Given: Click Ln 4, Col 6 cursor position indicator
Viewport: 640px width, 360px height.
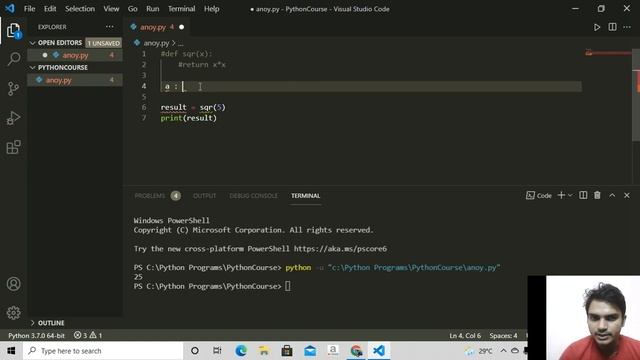Looking at the screenshot, I should (x=465, y=336).
